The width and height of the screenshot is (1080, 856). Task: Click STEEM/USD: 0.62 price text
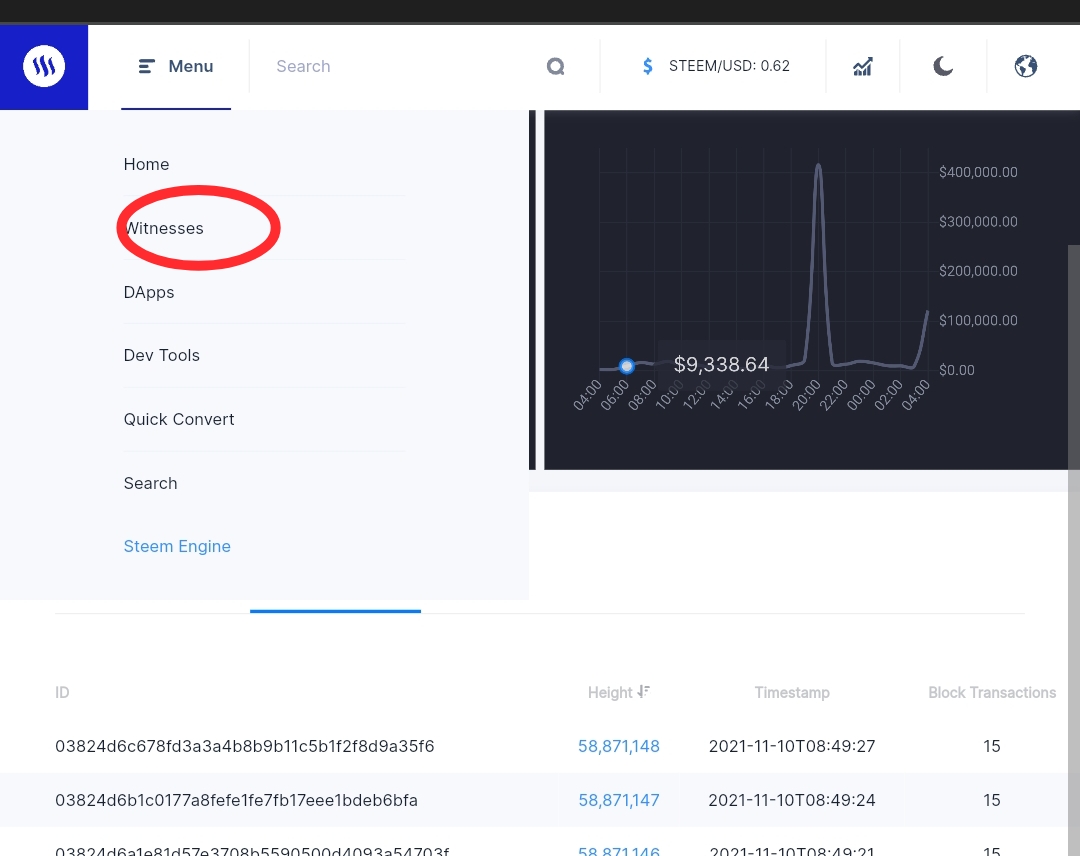click(729, 66)
